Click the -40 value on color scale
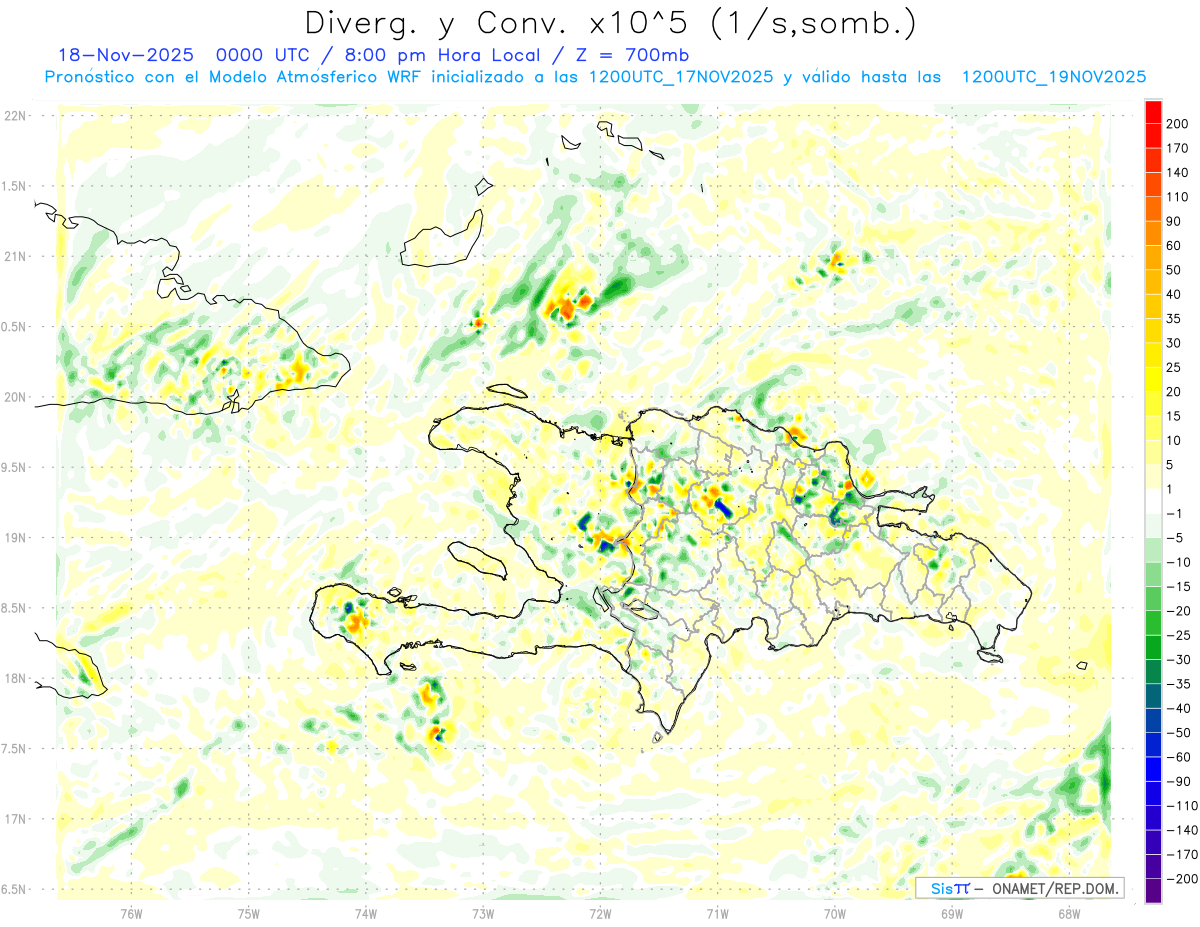The image size is (1200, 927). 1177,708
